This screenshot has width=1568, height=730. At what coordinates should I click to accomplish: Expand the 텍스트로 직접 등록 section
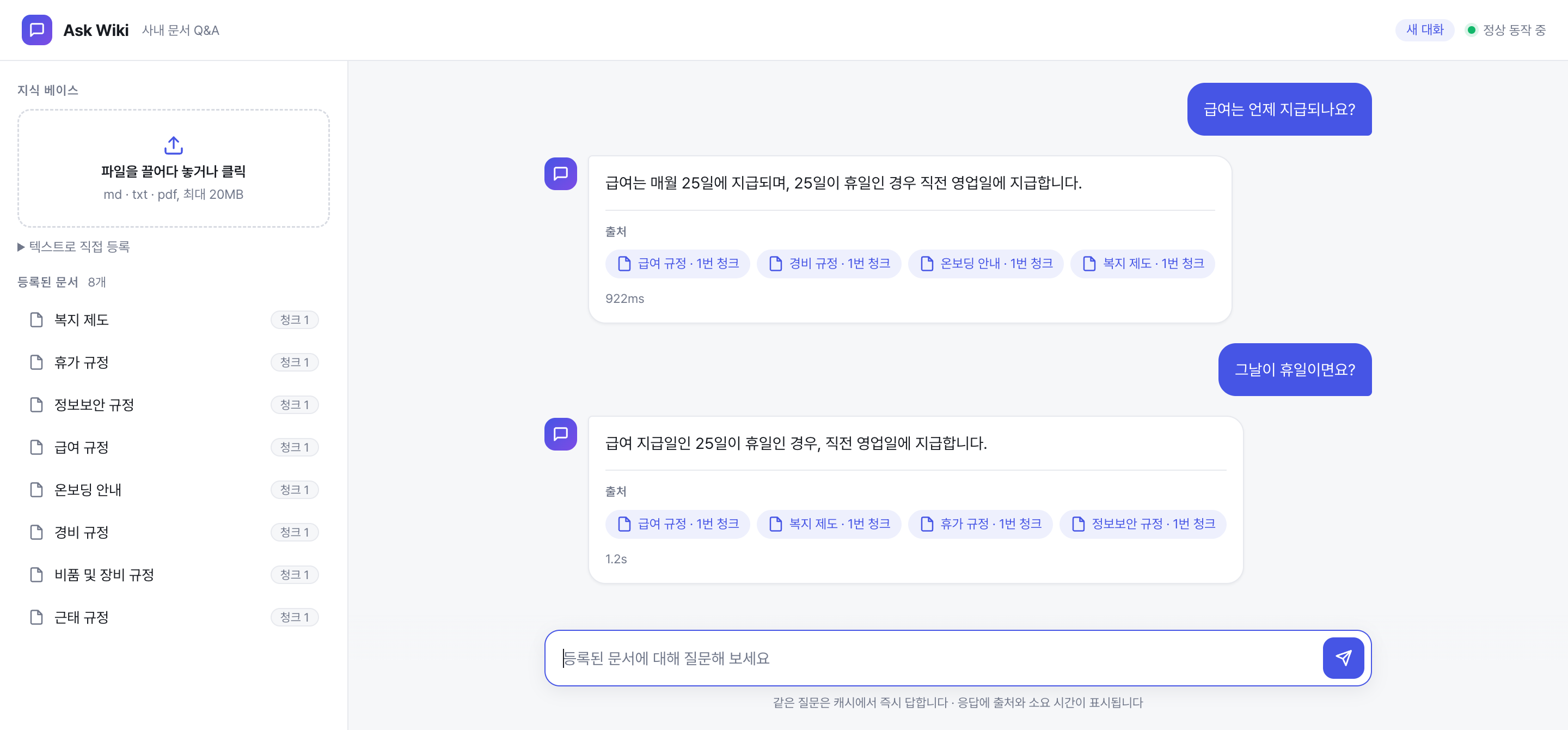73,247
